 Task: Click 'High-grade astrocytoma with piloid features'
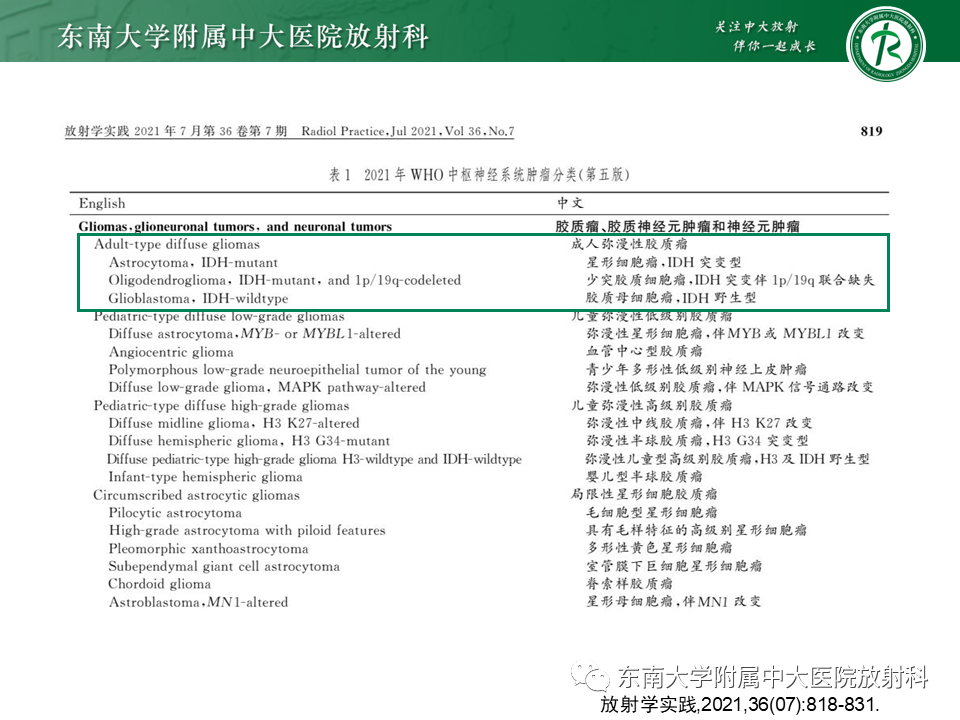tap(247, 530)
